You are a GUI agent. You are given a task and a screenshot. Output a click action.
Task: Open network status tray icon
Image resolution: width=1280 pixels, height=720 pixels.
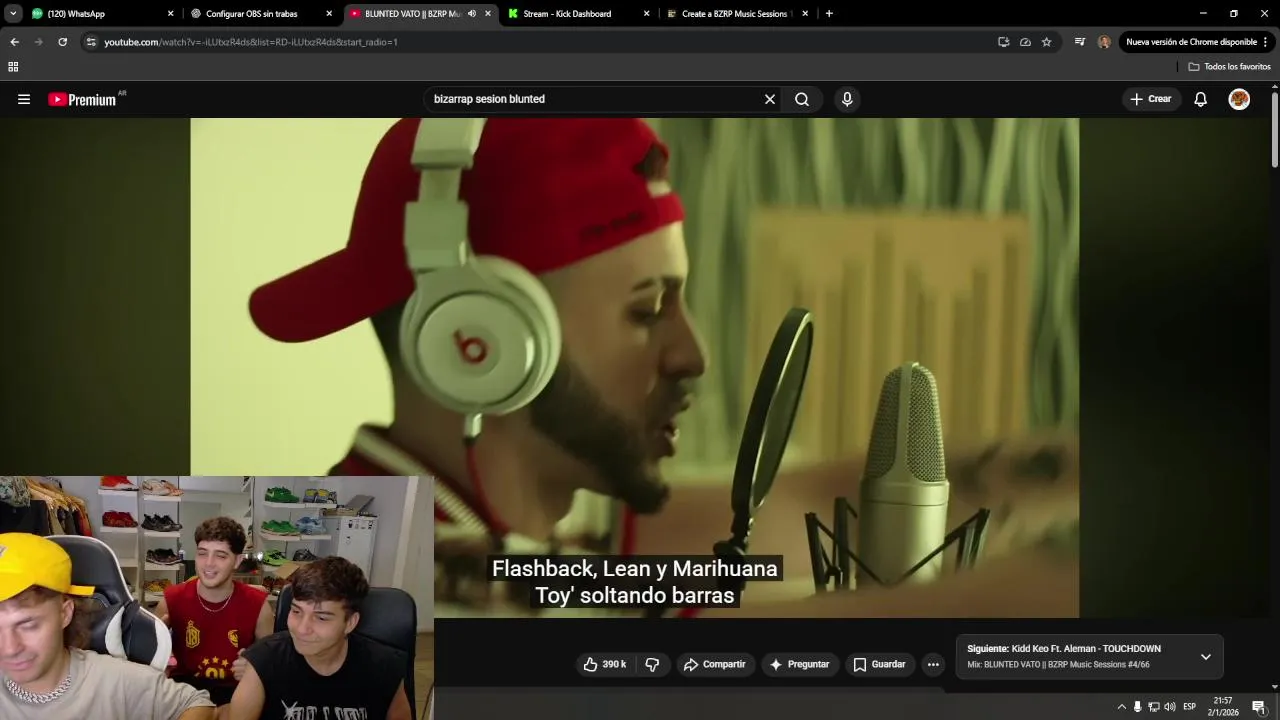coord(1153,707)
